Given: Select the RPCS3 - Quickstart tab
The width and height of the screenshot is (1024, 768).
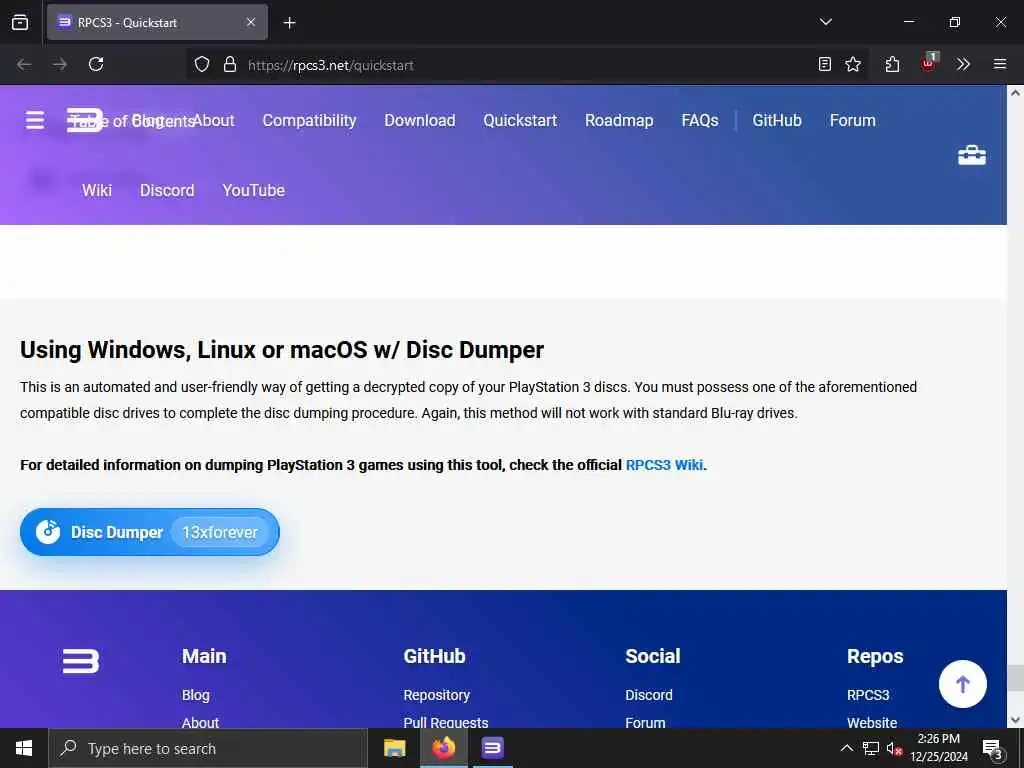Looking at the screenshot, I should pos(157,22).
